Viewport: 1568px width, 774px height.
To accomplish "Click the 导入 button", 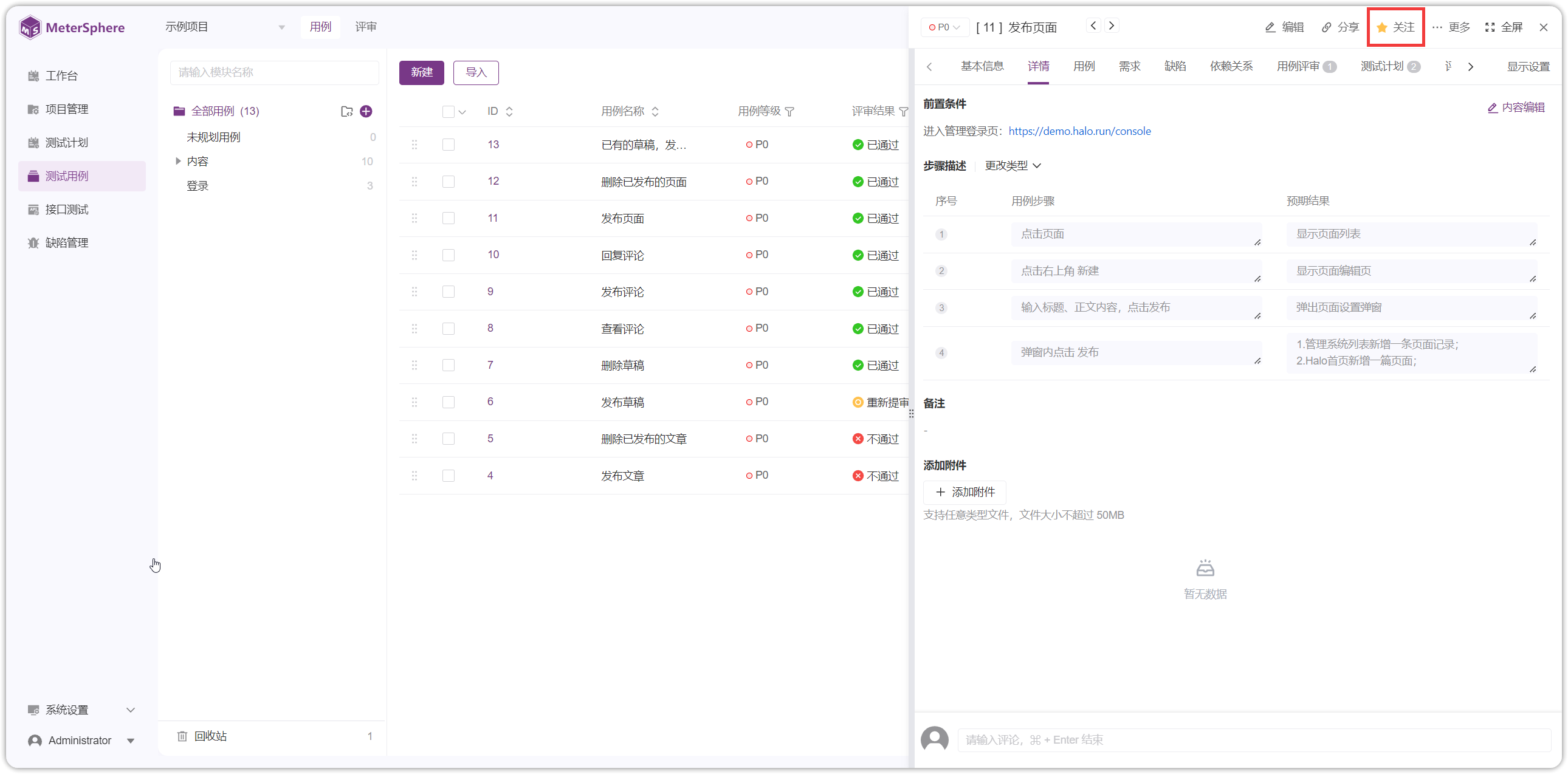I will coord(476,72).
